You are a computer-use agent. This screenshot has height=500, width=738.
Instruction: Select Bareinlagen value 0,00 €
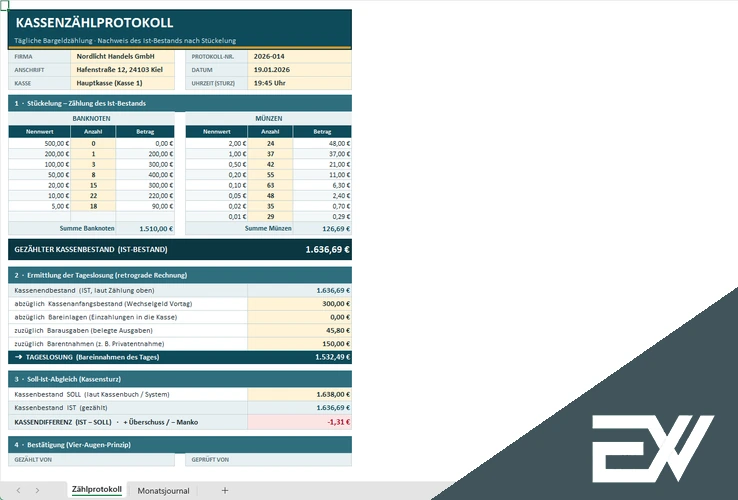point(299,317)
